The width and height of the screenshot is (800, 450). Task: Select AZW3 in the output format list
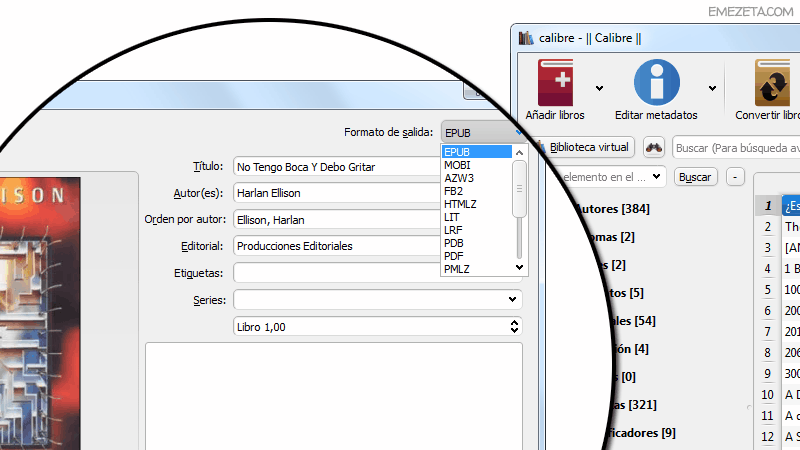pyautogui.click(x=477, y=178)
